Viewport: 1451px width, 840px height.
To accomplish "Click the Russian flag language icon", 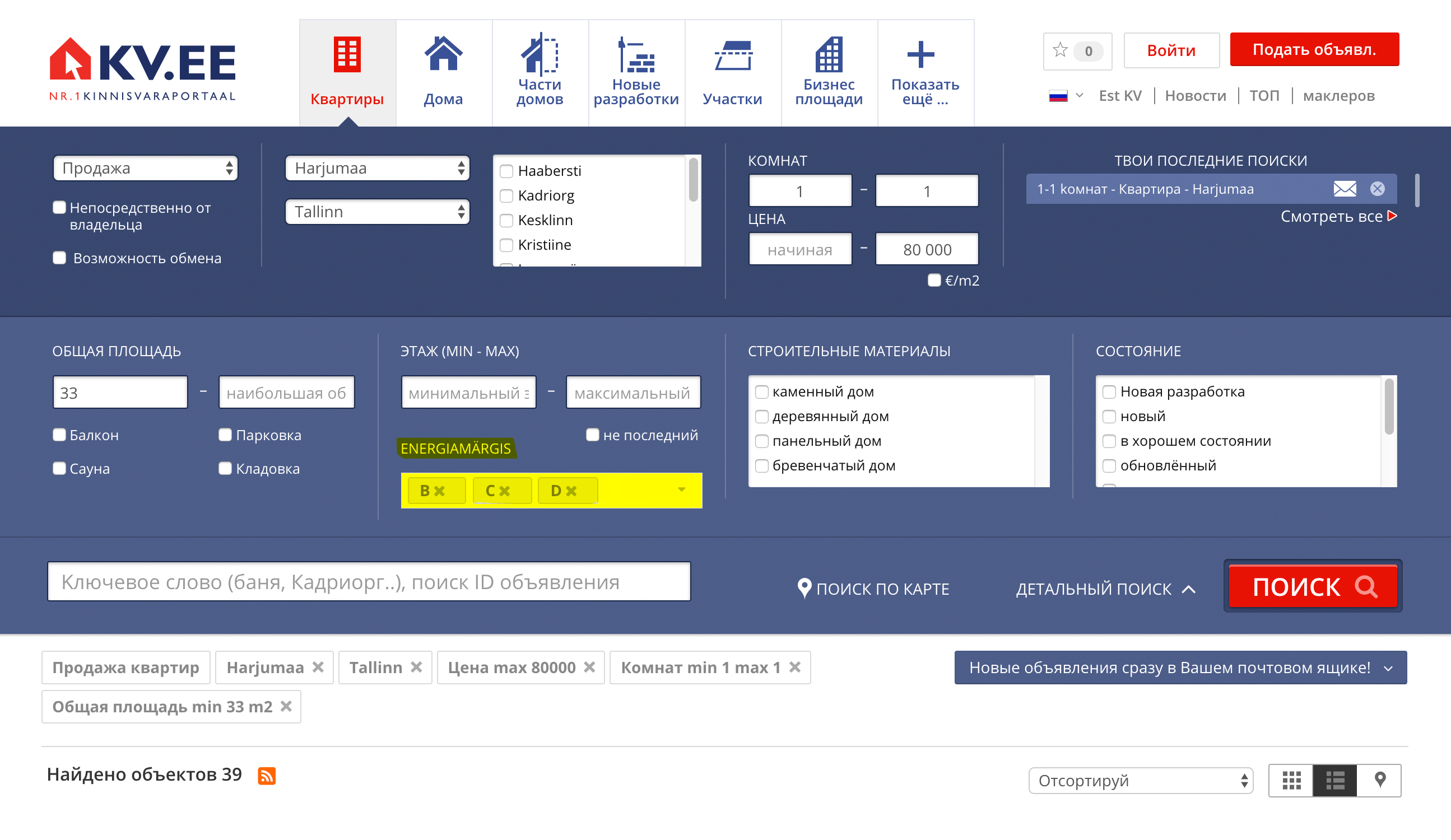I will point(1058,96).
